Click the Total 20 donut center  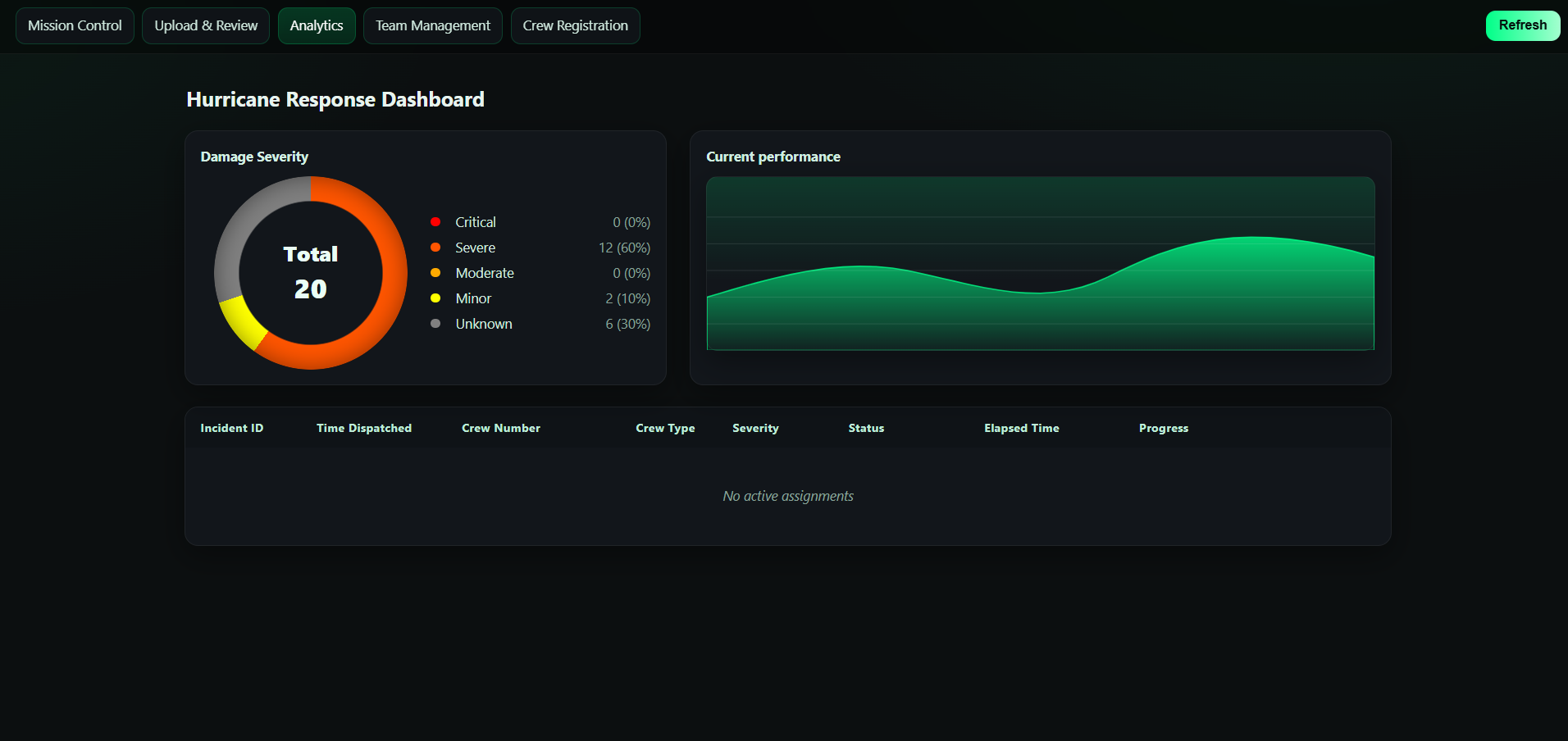(x=310, y=272)
